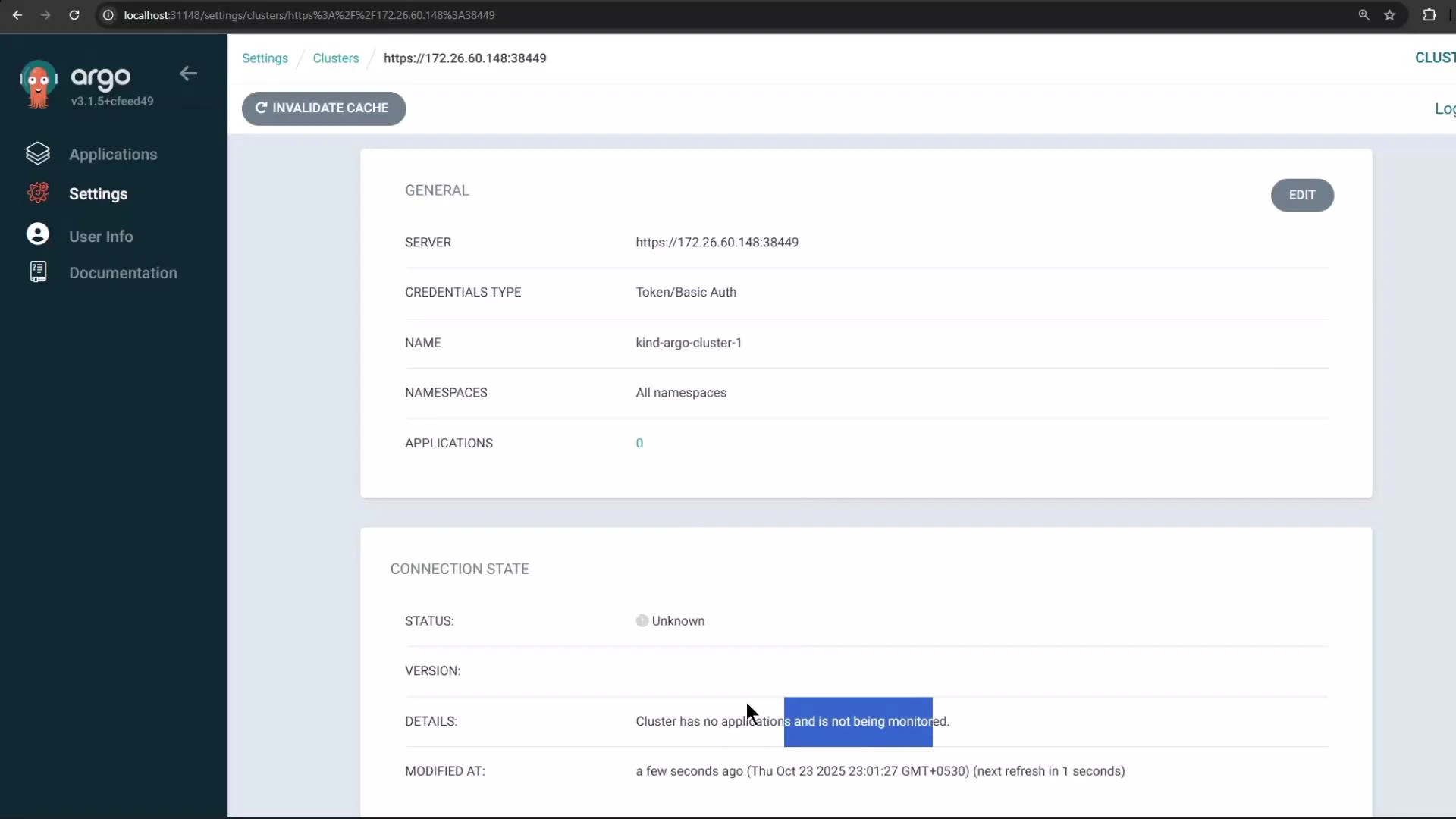
Task: Open Applications from the sidebar
Action: click(x=113, y=154)
